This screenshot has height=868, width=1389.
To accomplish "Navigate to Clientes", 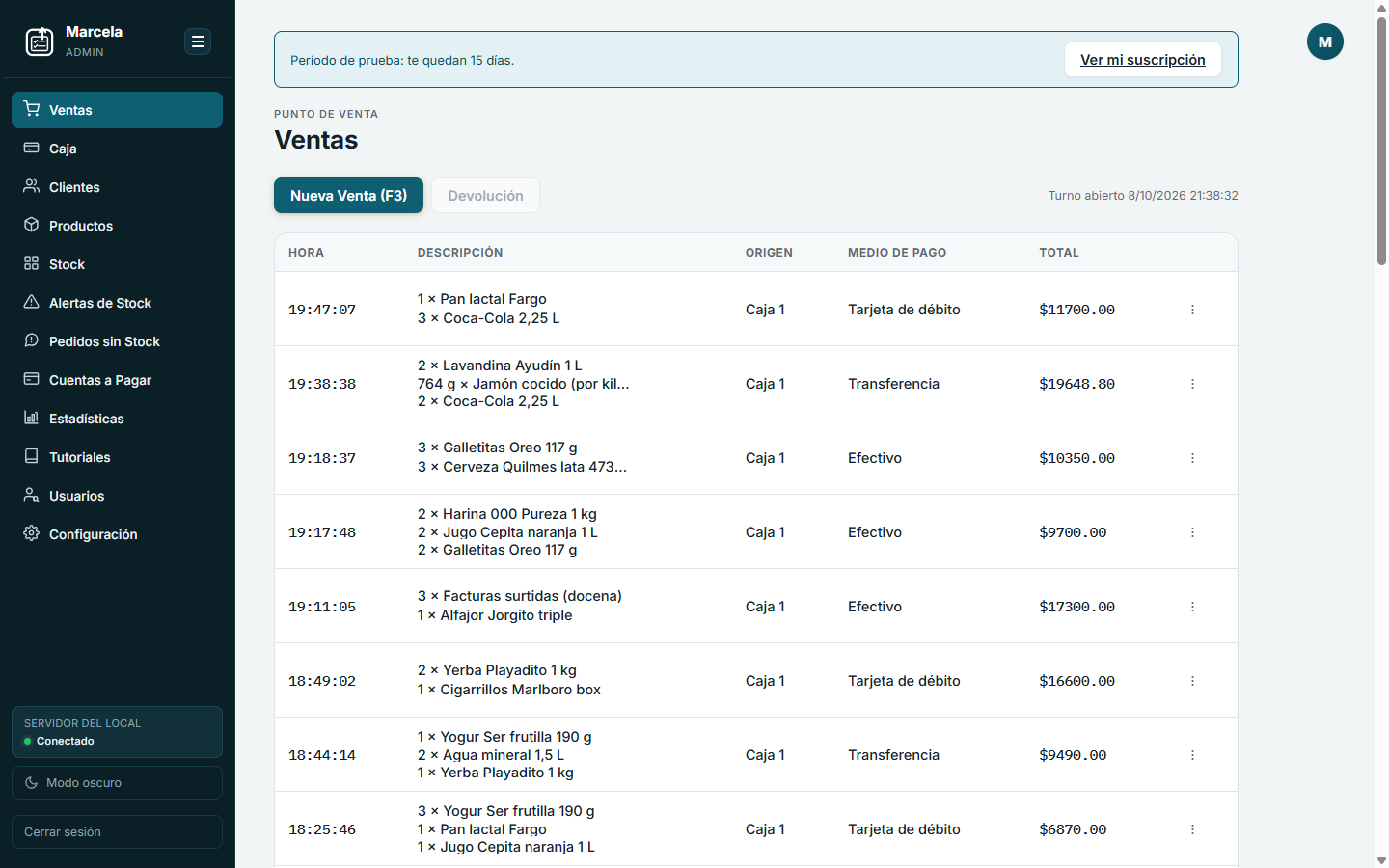I will tap(117, 187).
